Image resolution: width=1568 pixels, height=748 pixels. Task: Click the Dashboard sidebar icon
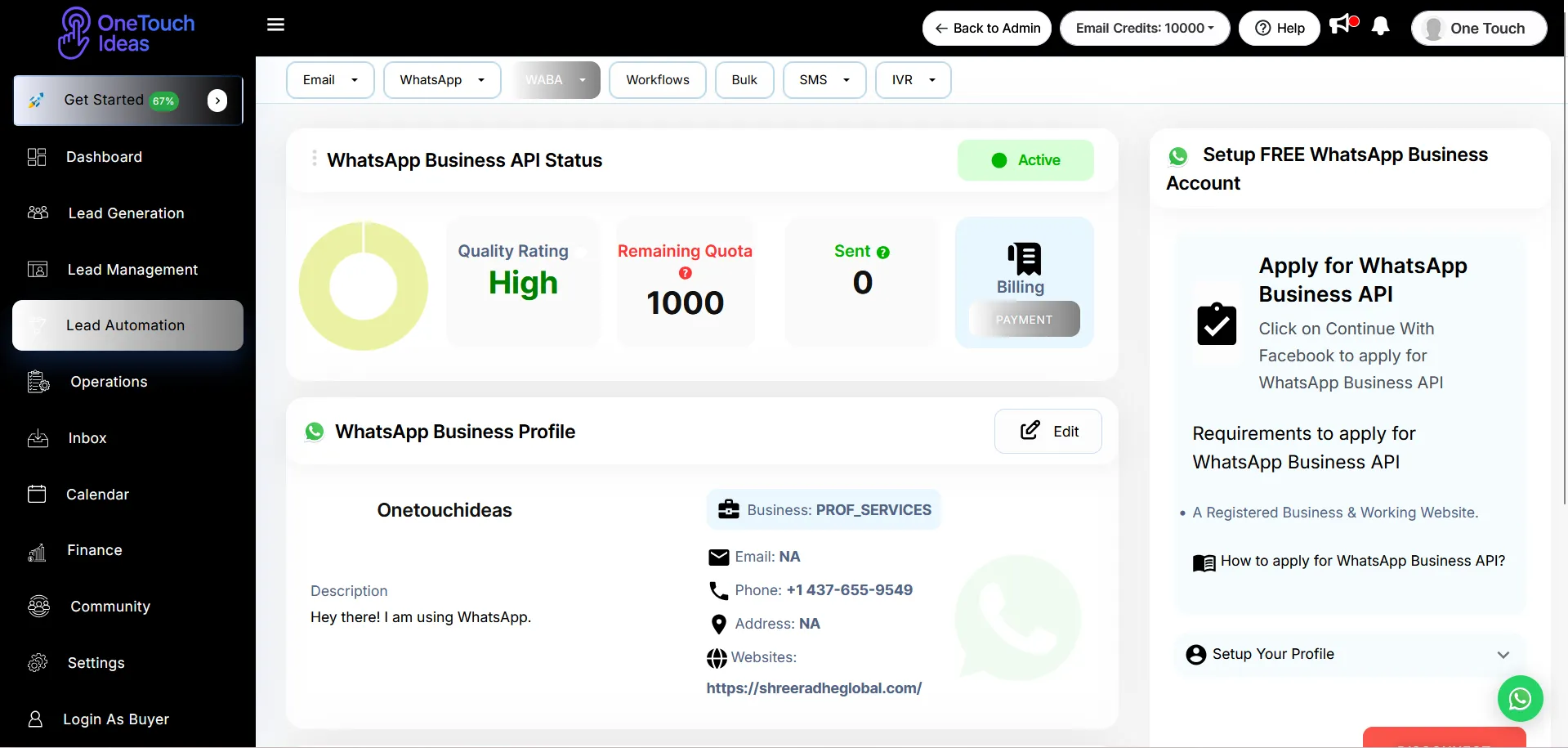point(37,157)
